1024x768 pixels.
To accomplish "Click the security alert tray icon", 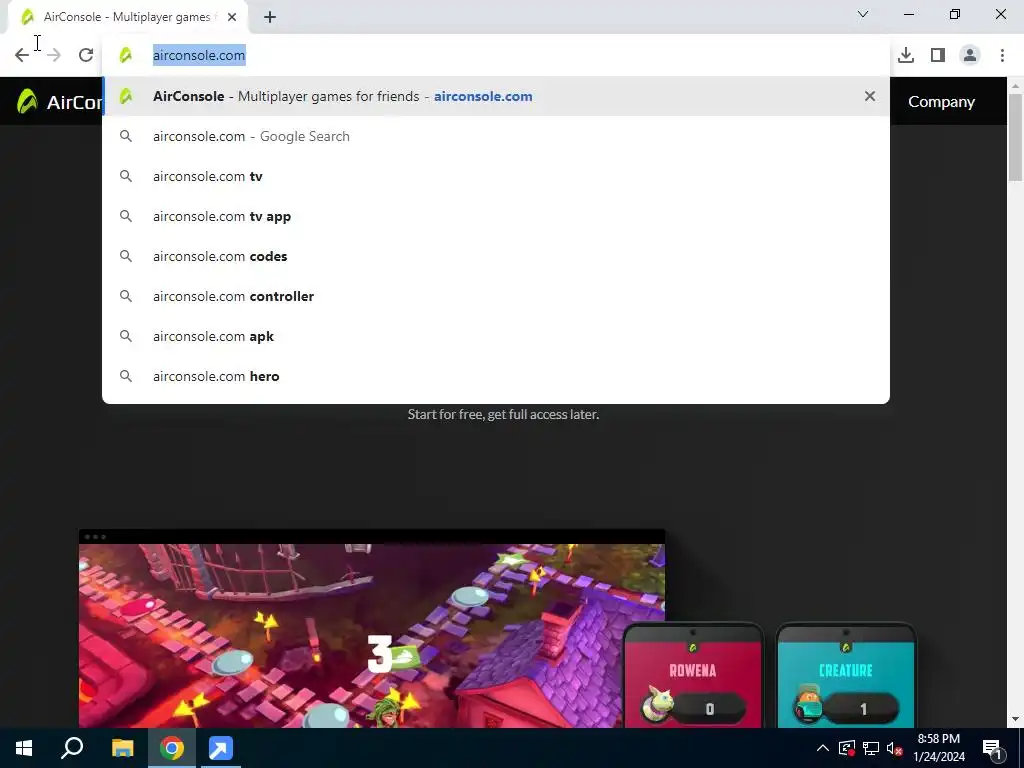I will [846, 748].
